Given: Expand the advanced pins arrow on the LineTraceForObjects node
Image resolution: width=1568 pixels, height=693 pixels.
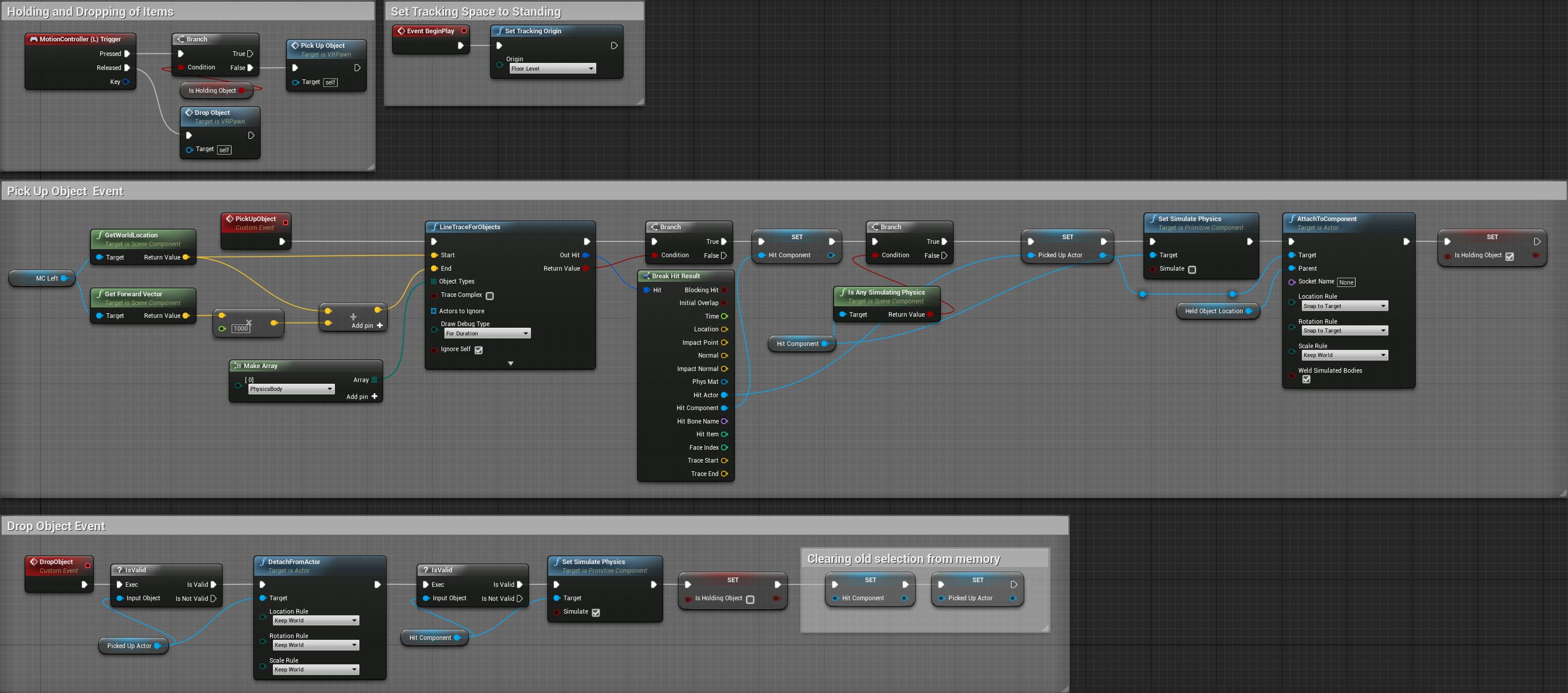Looking at the screenshot, I should (510, 363).
